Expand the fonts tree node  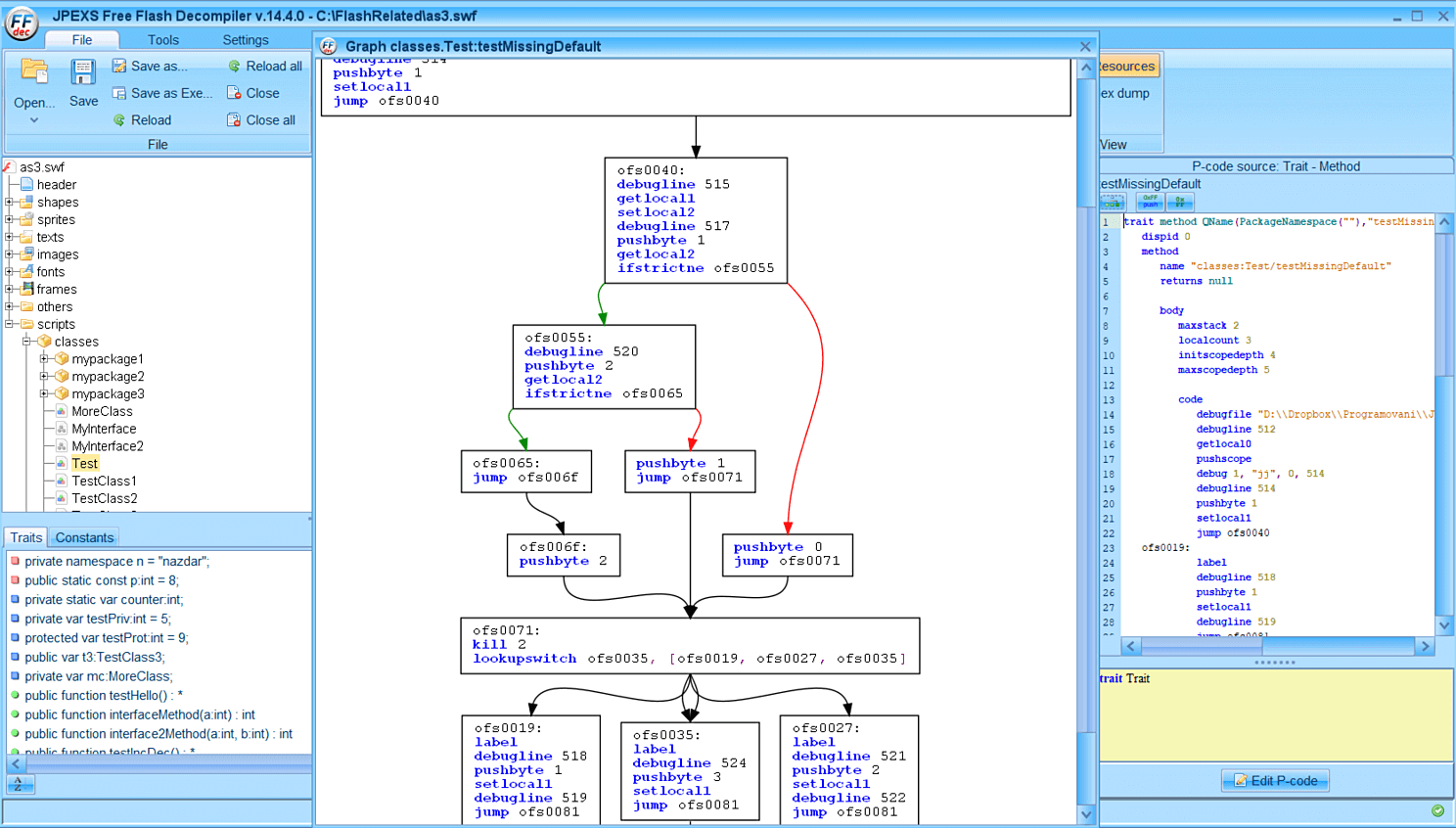tap(10, 272)
